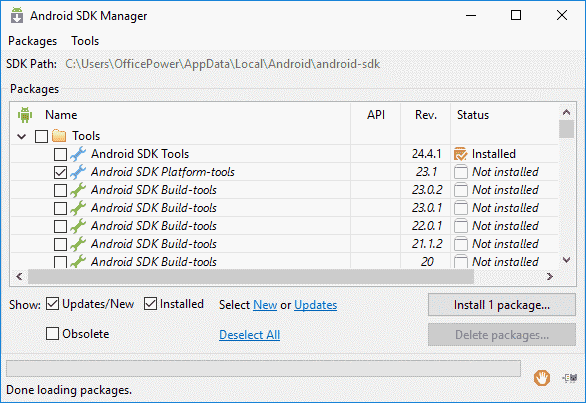
Task: Uncheck Android SDK Platform-tools checkbox
Action: [60, 172]
